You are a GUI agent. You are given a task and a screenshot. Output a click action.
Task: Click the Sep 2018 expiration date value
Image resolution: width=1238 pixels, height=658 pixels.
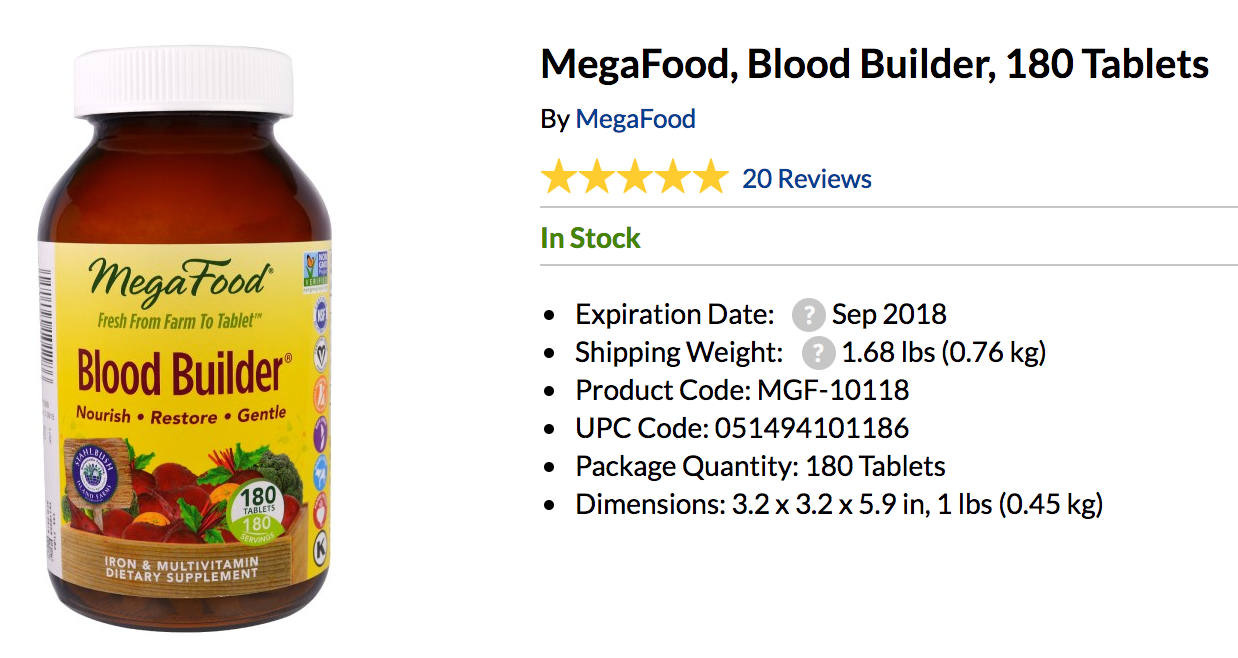coord(889,314)
